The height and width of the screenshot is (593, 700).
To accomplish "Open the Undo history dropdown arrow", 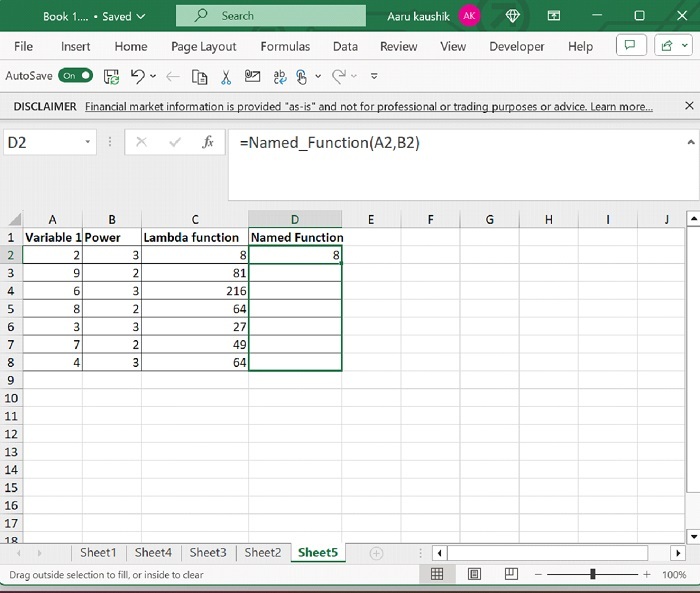I will coord(152,76).
